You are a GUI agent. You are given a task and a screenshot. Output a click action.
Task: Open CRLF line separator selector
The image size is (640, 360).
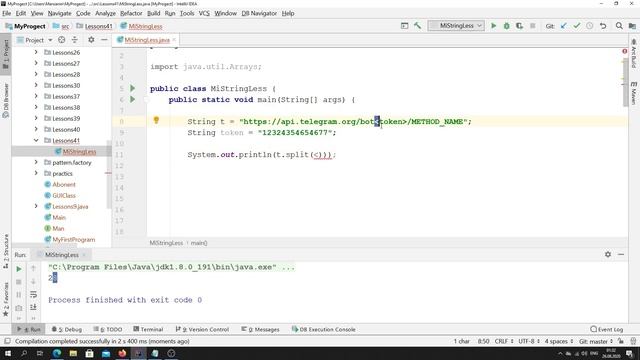pos(504,341)
